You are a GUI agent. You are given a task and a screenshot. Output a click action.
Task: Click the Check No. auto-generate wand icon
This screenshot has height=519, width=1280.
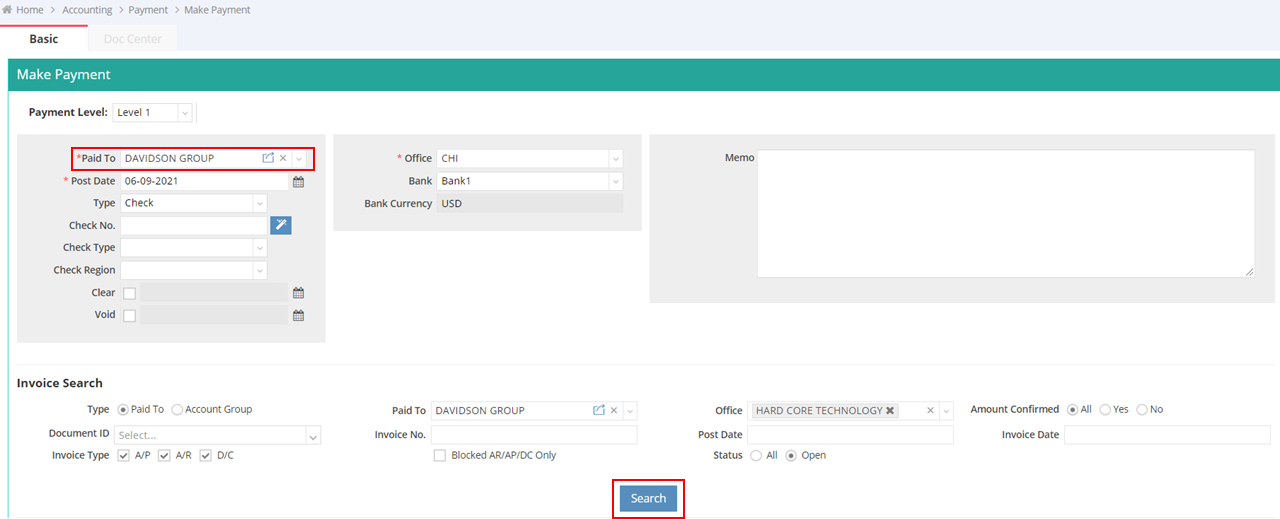click(x=281, y=225)
